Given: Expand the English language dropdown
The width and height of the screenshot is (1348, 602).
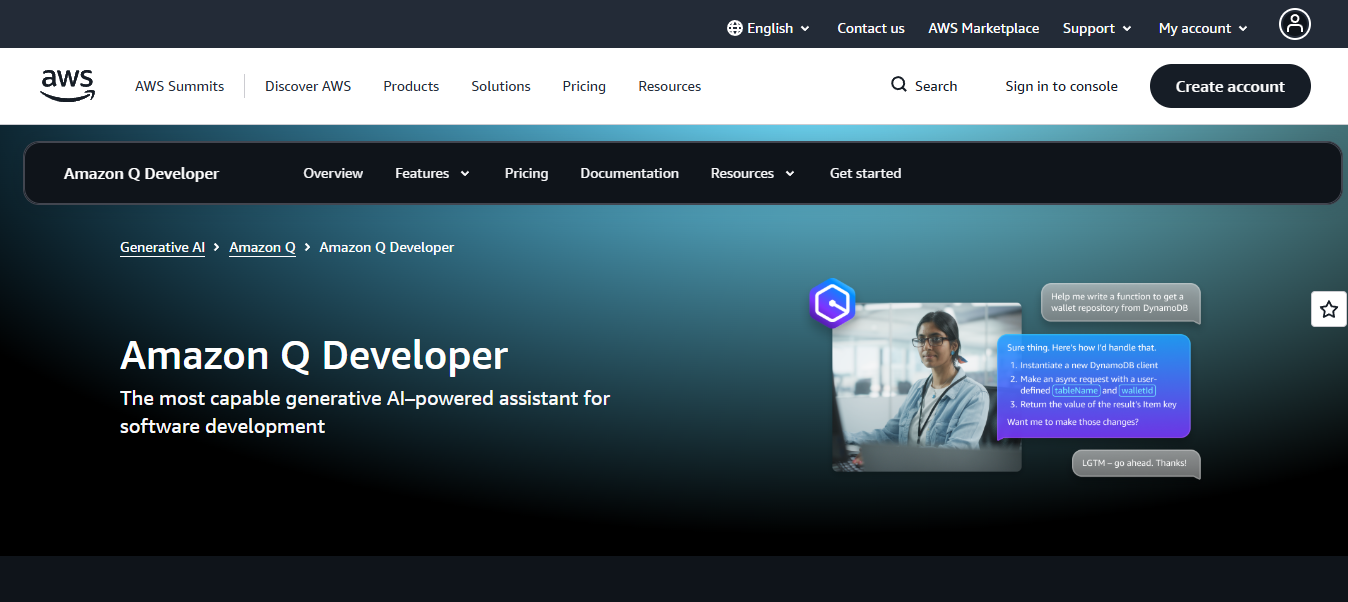Looking at the screenshot, I should (769, 28).
